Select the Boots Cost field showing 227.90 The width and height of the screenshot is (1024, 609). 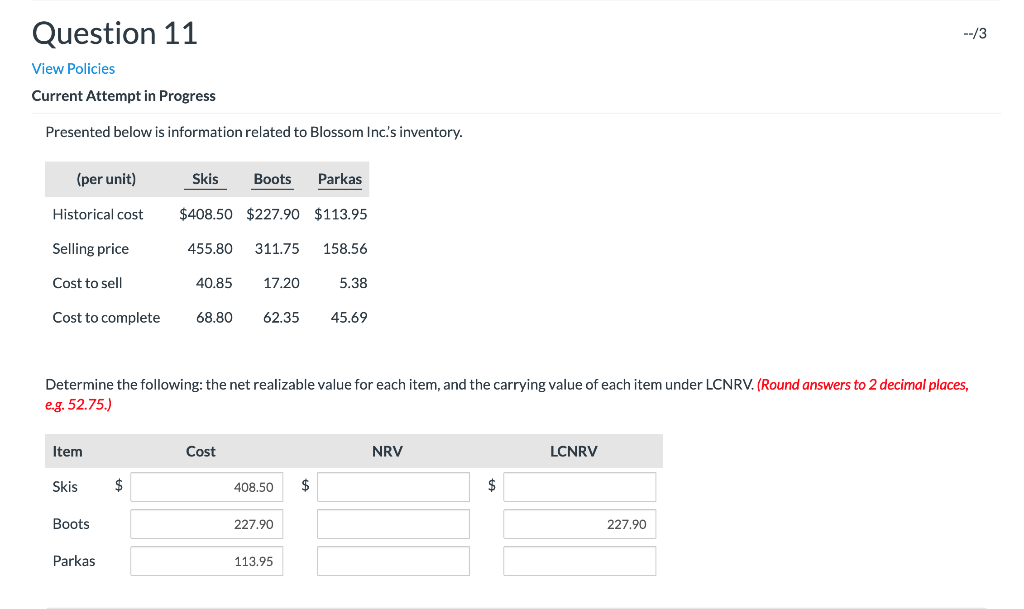206,523
